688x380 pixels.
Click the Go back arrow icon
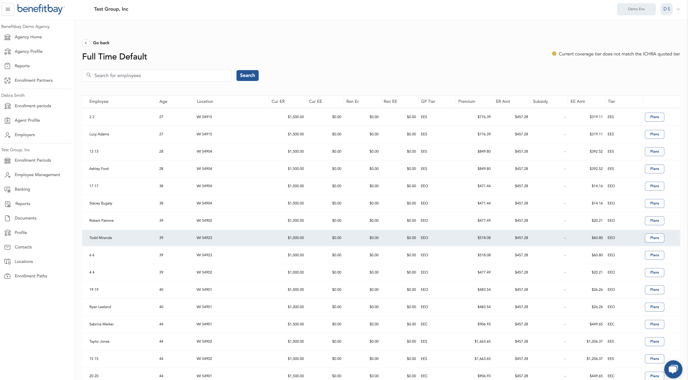tap(86, 43)
